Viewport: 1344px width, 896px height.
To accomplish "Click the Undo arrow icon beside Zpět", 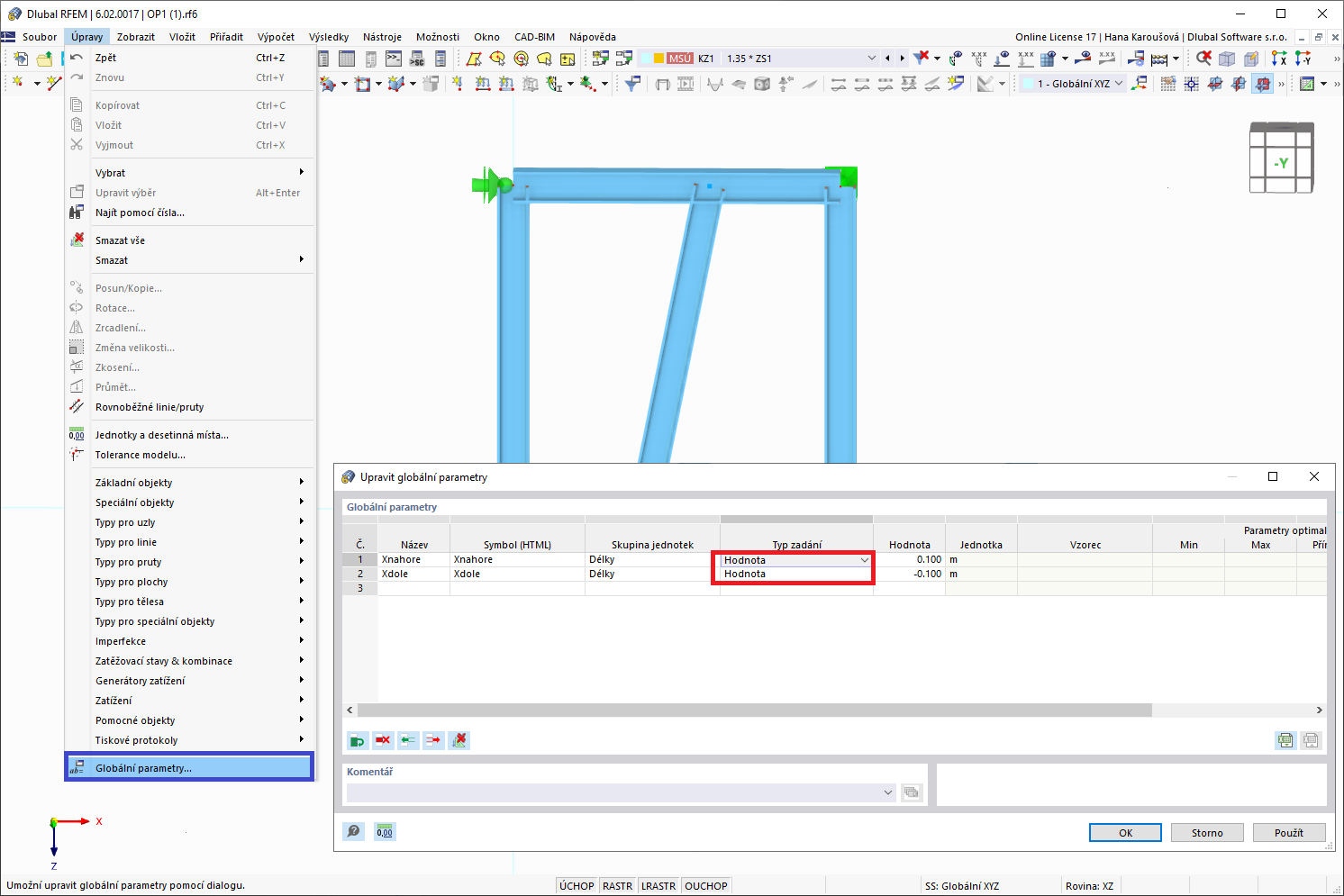I will [x=77, y=58].
